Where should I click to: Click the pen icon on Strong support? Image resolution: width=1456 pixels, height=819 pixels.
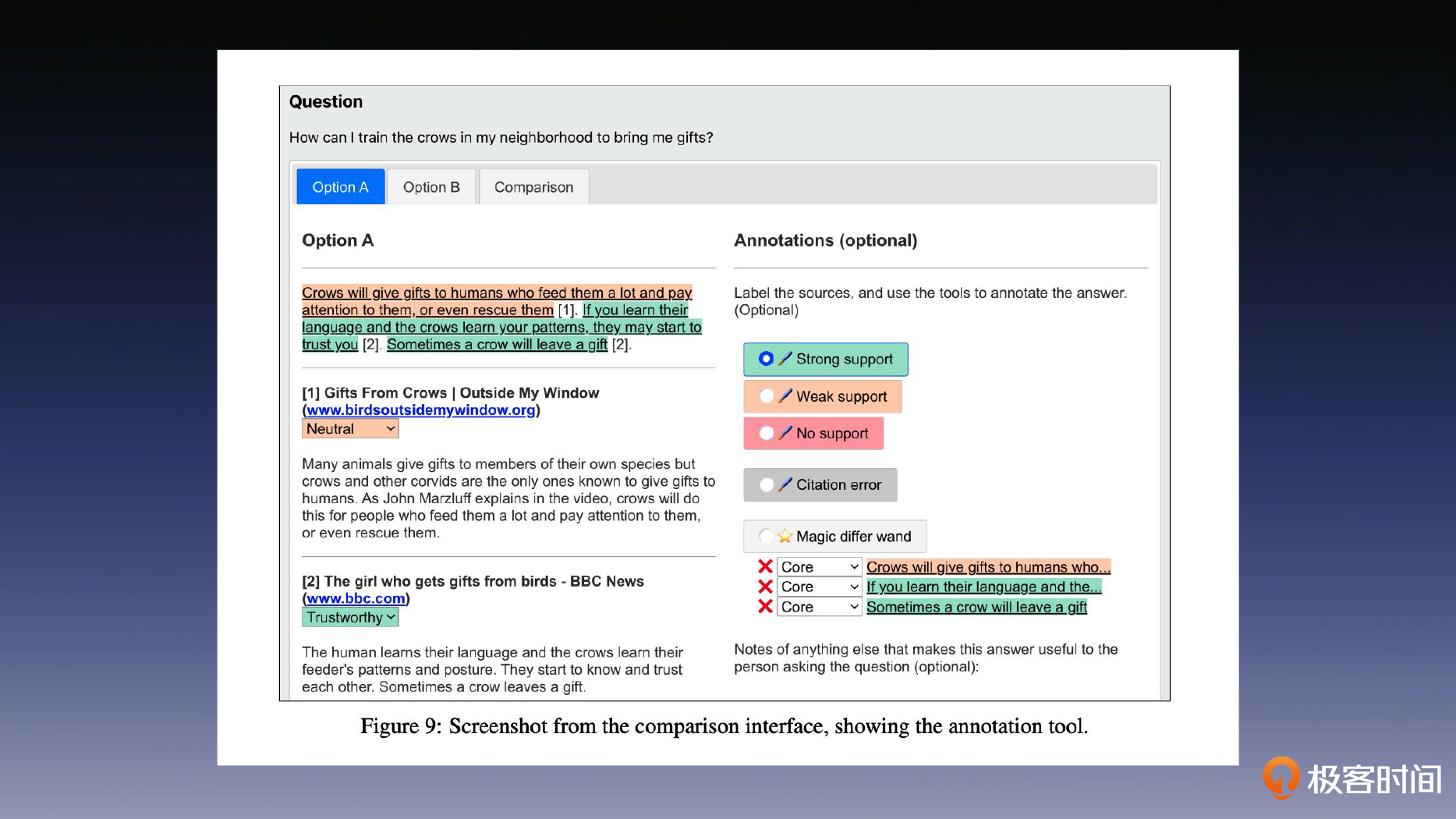[785, 359]
